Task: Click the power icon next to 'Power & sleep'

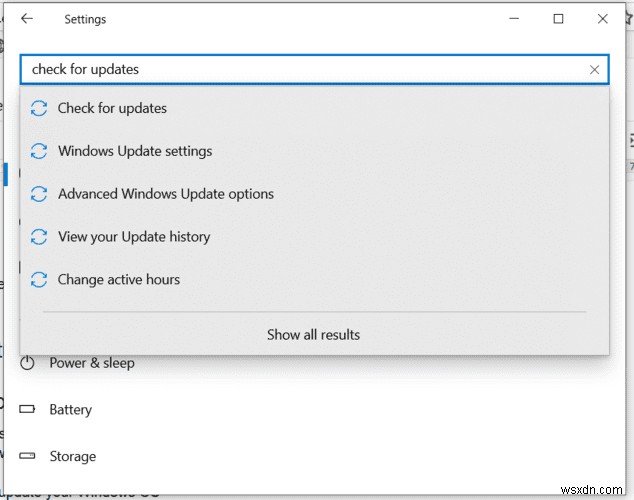Action: [x=27, y=363]
